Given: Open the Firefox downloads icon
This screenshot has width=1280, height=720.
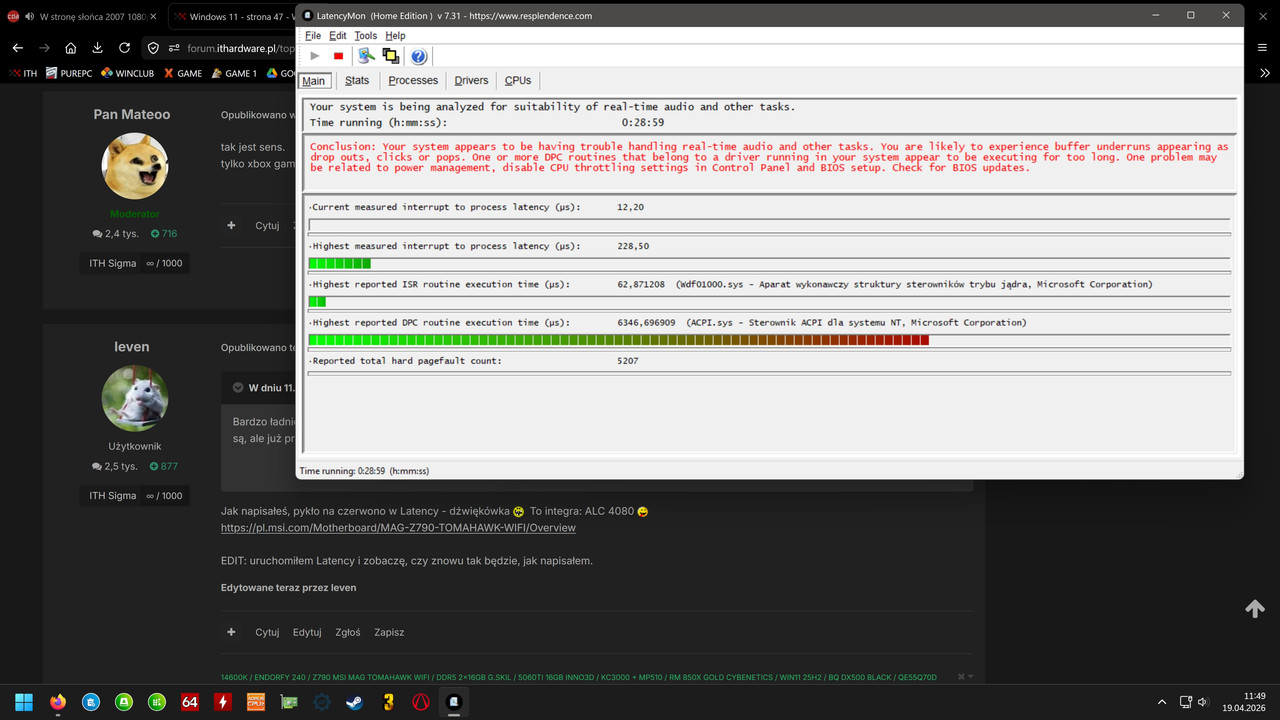Looking at the screenshot, I should (97, 47).
